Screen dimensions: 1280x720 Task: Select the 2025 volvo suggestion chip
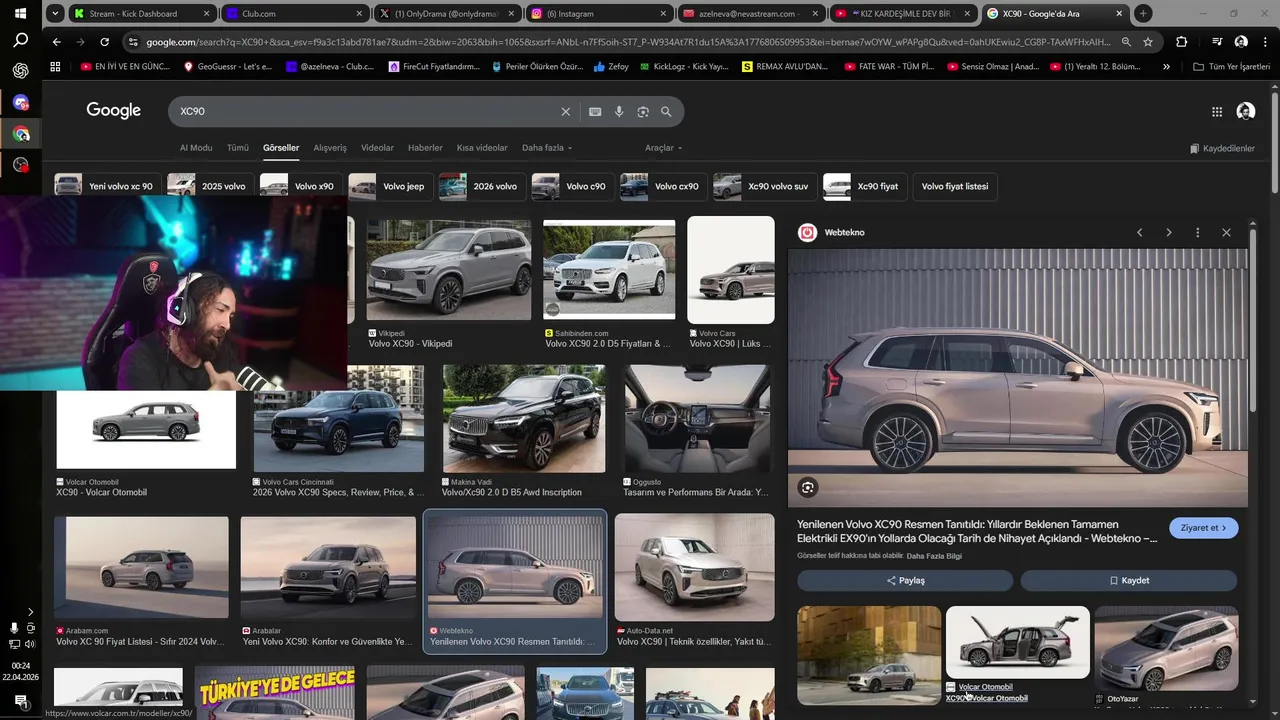210,186
